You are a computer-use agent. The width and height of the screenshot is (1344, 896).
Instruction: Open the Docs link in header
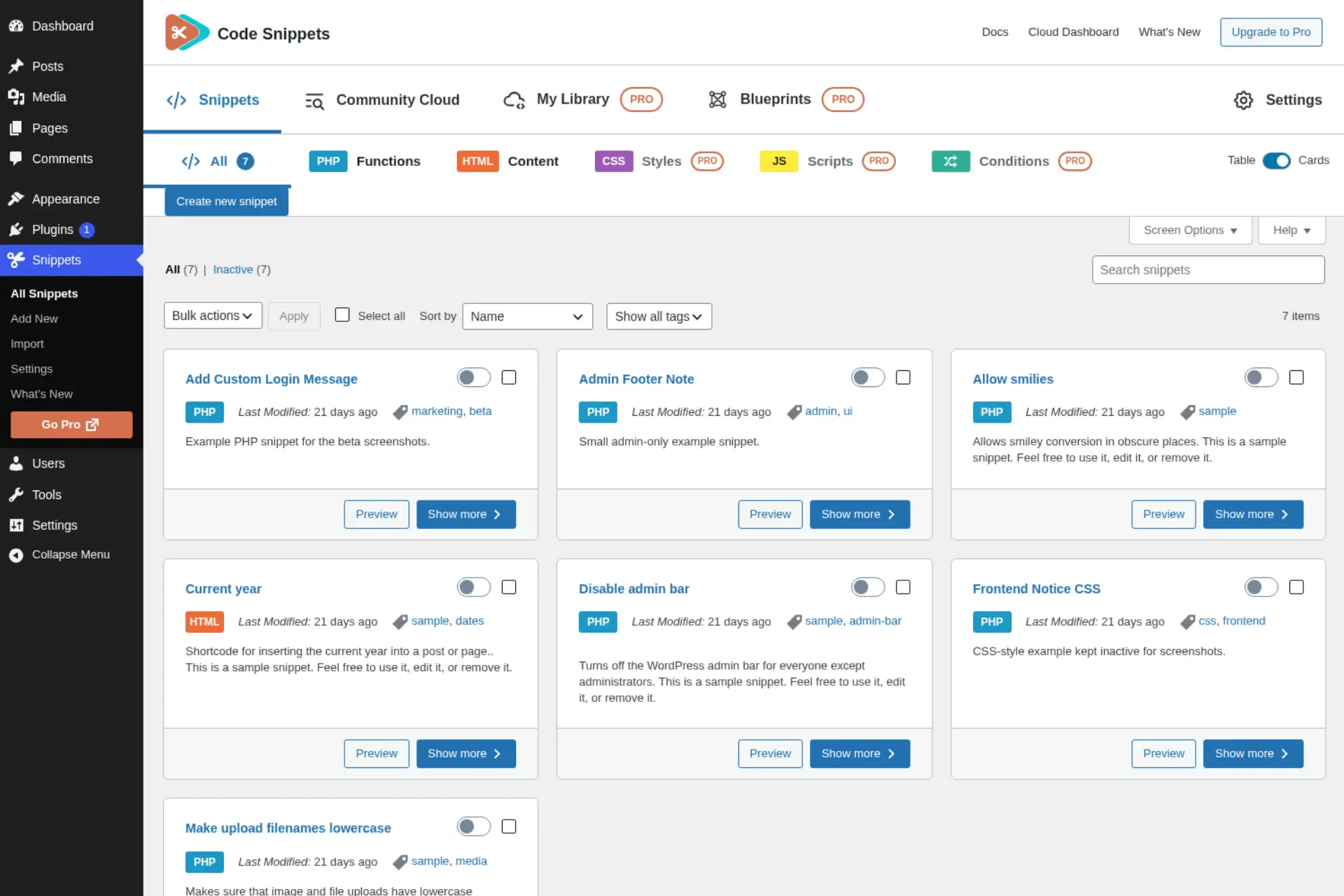pyautogui.click(x=995, y=32)
